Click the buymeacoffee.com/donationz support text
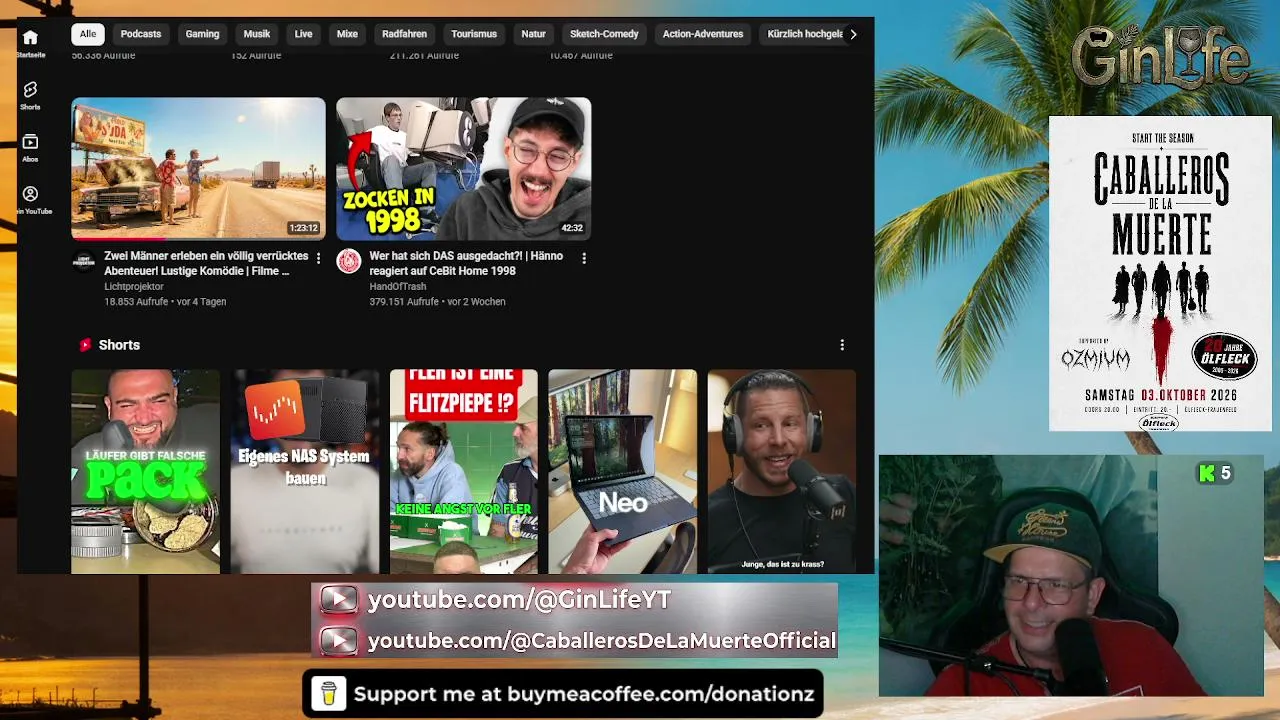The width and height of the screenshot is (1280, 720). 584,694
